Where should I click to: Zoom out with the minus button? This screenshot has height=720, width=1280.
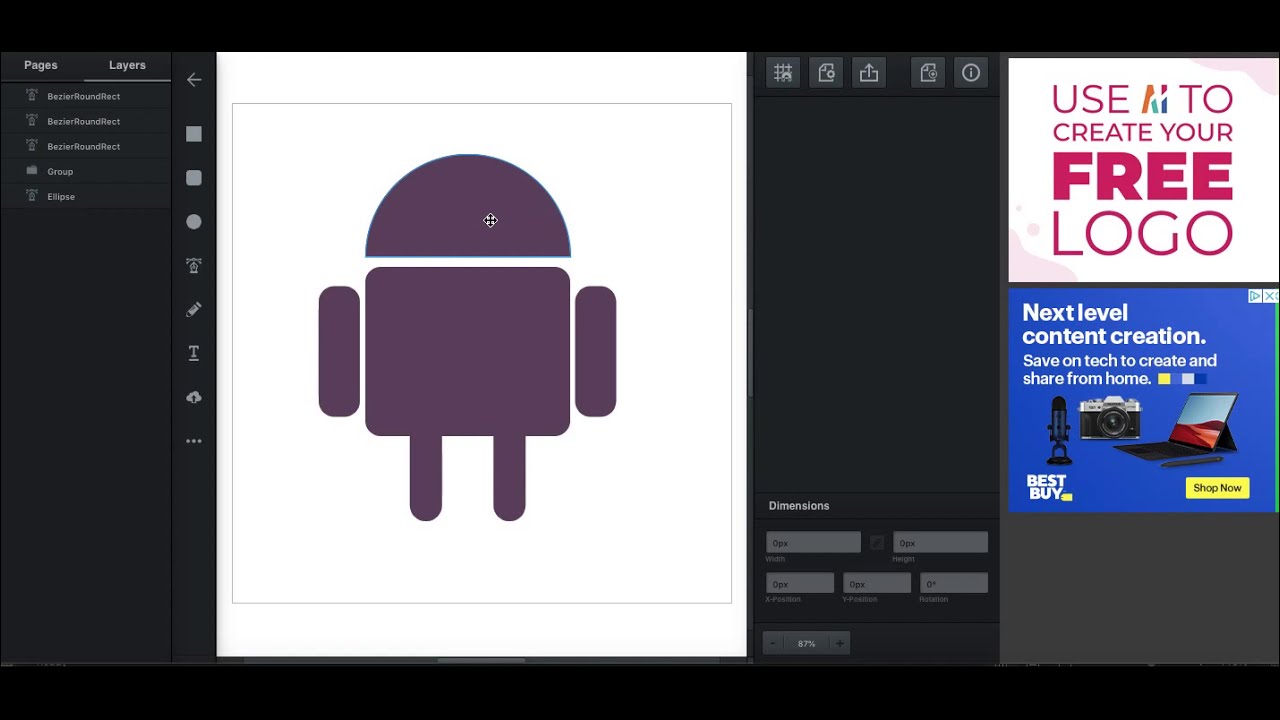tap(773, 644)
